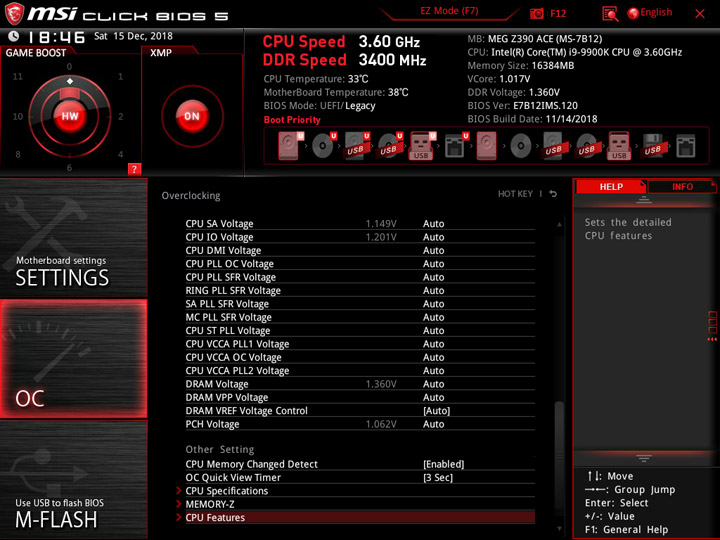The width and height of the screenshot is (720, 540).
Task: Click the Game Boost red question mark
Action: [134, 169]
